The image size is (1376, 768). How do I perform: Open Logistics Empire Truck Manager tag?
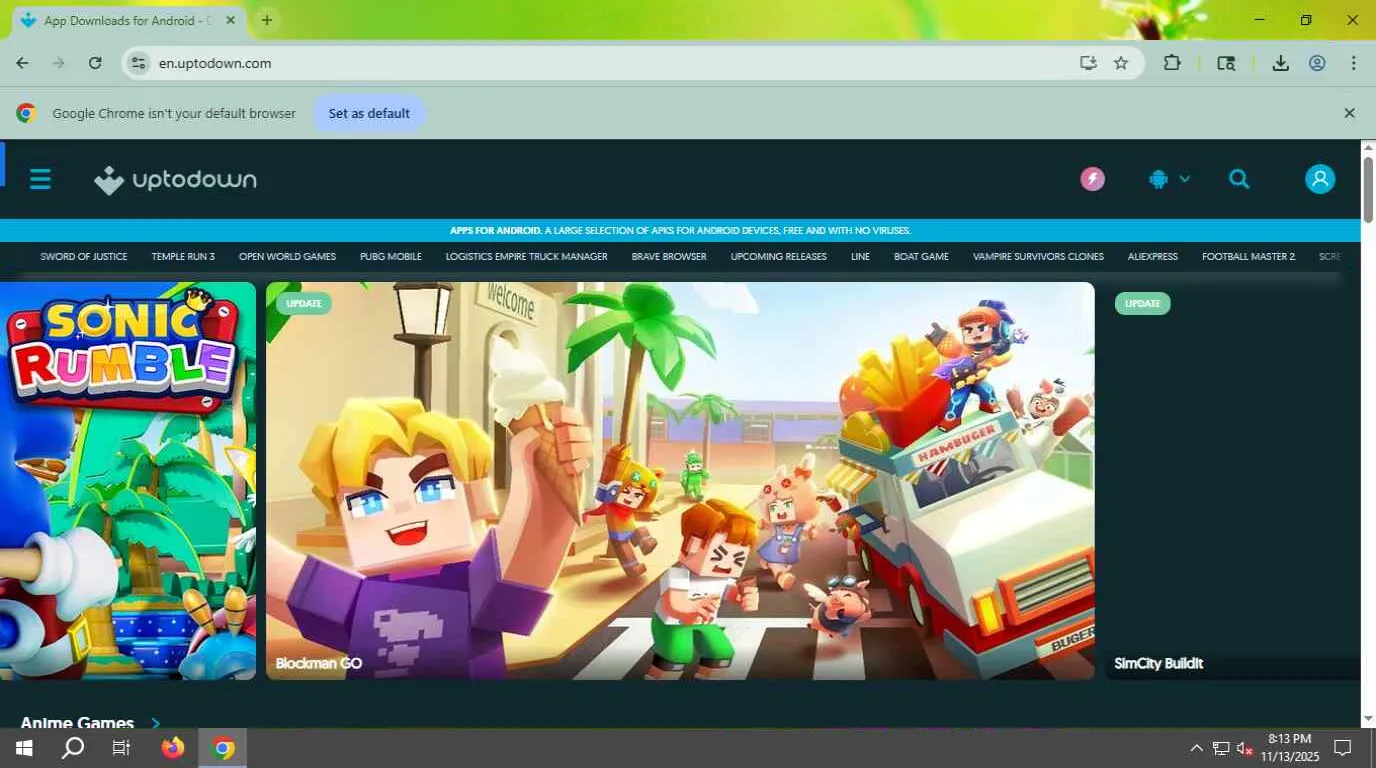[527, 257]
